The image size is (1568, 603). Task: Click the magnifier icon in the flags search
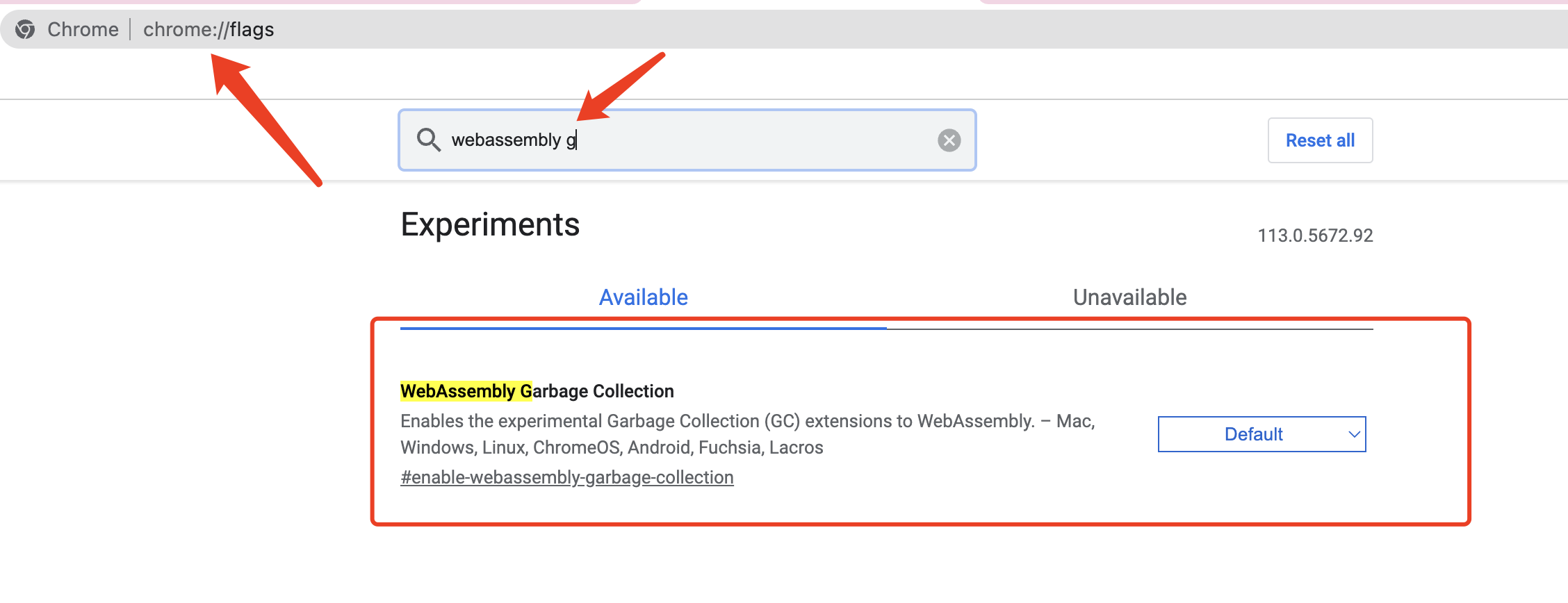tap(428, 140)
